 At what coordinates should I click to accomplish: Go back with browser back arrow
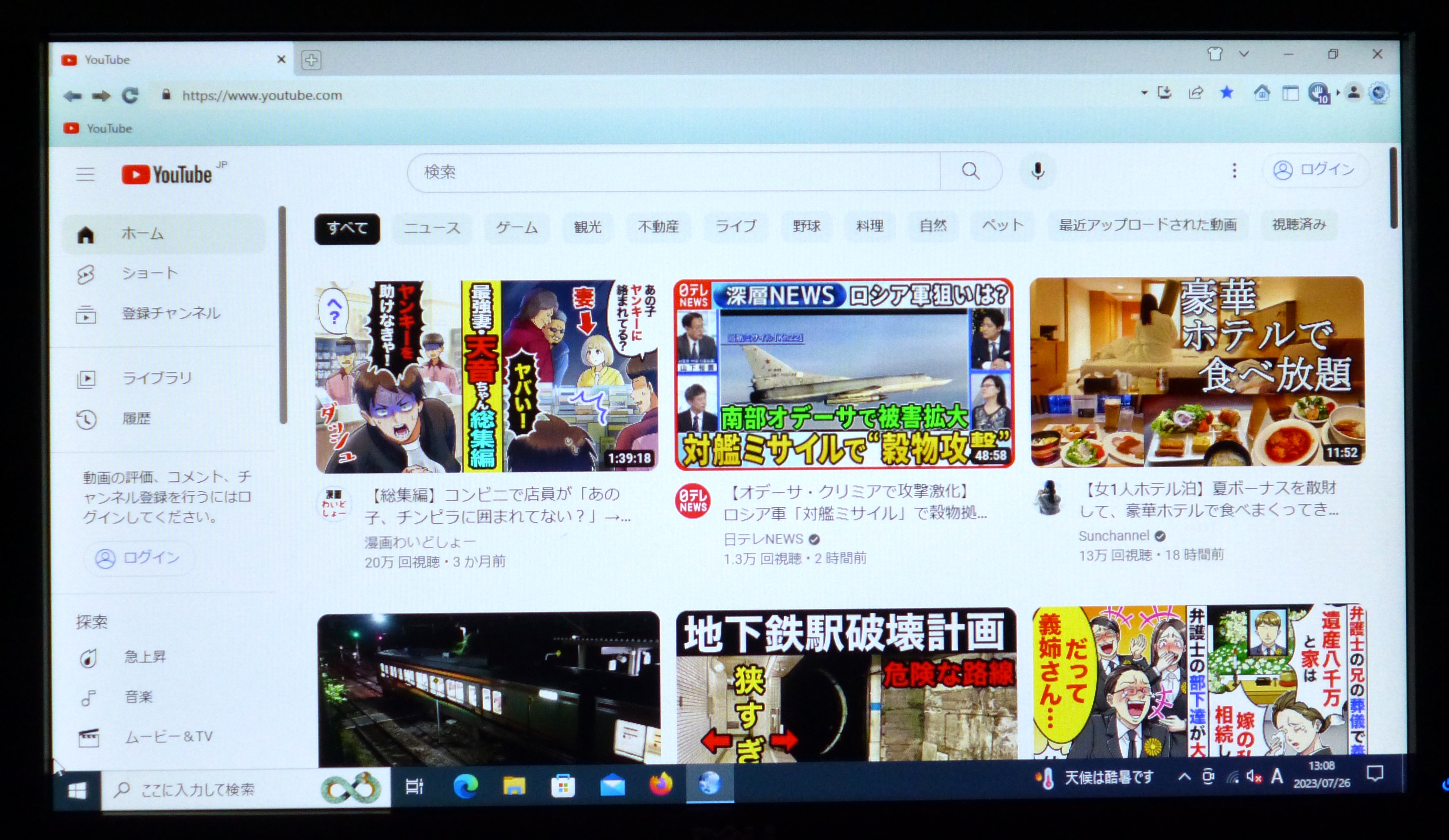click(x=73, y=96)
